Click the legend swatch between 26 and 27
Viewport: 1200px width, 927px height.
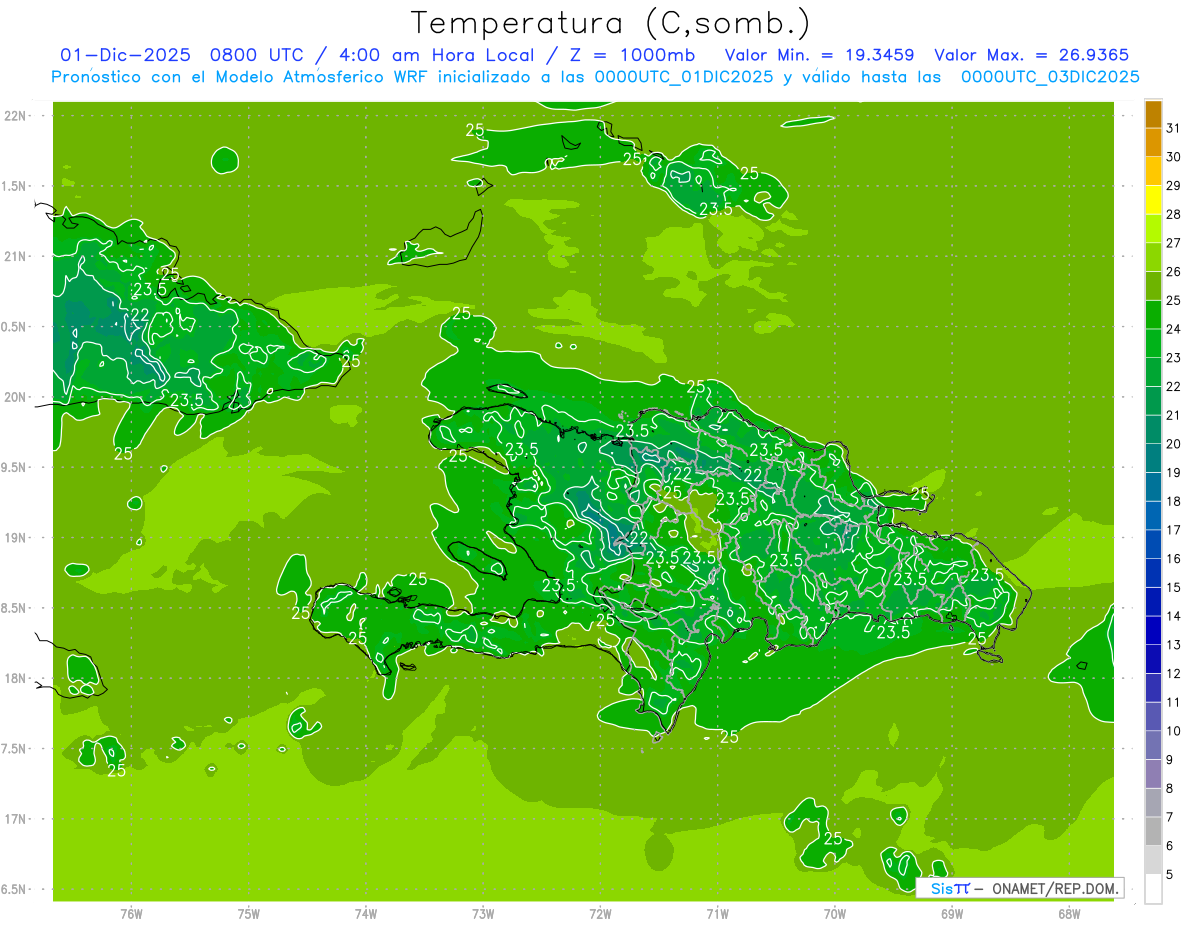click(1153, 257)
